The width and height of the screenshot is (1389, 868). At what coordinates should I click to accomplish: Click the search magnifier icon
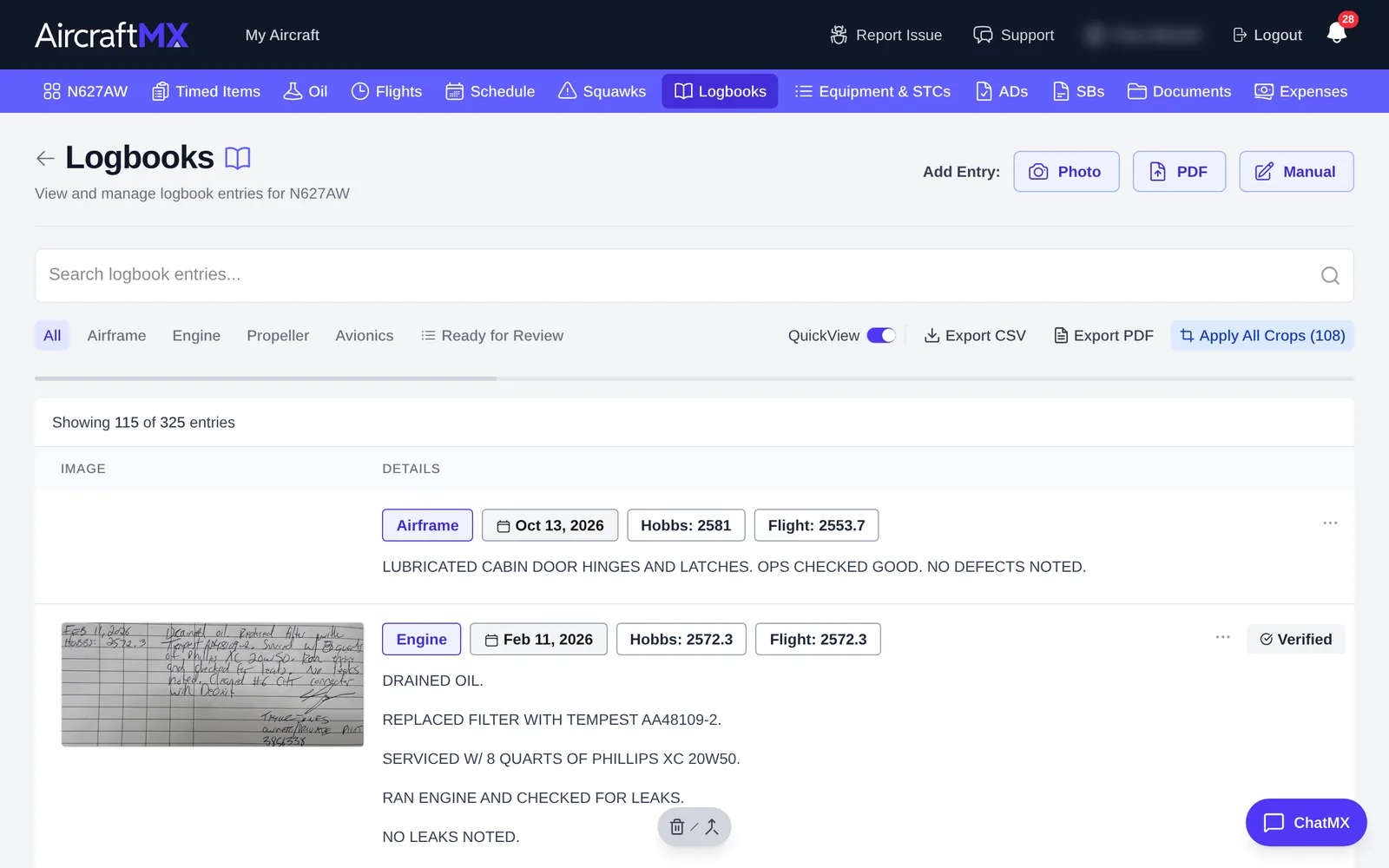coord(1330,276)
